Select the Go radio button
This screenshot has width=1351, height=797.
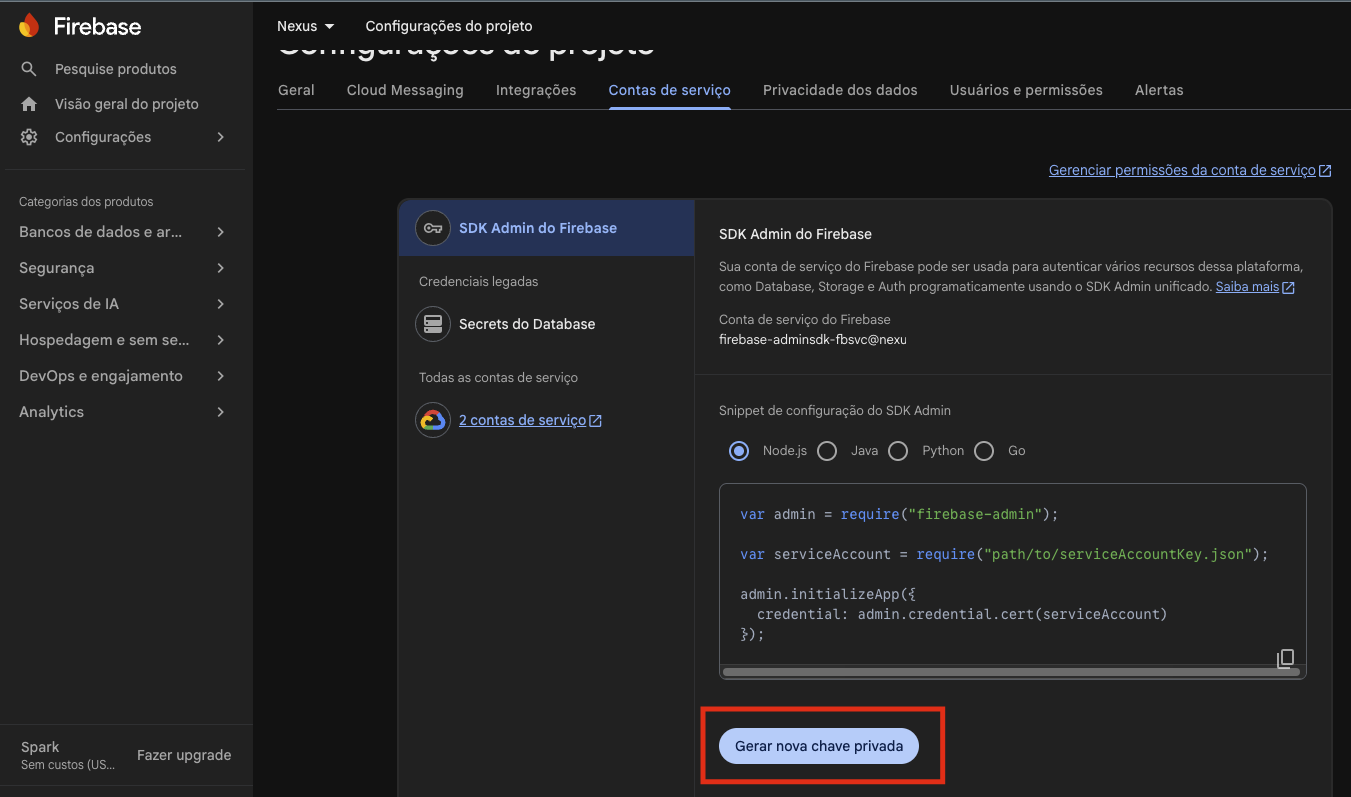[x=984, y=451]
